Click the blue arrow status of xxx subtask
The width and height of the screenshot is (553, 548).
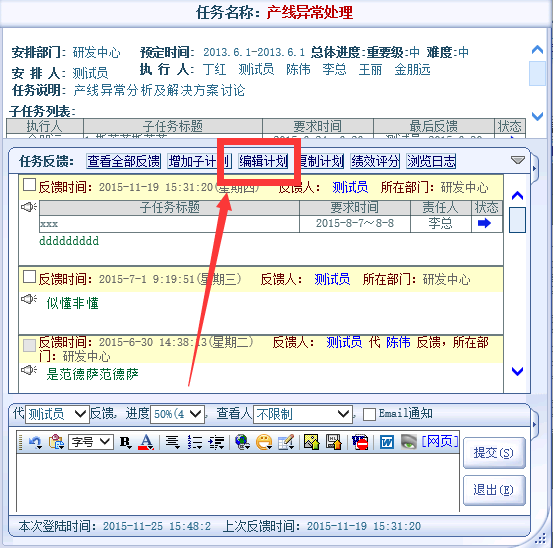pos(484,223)
